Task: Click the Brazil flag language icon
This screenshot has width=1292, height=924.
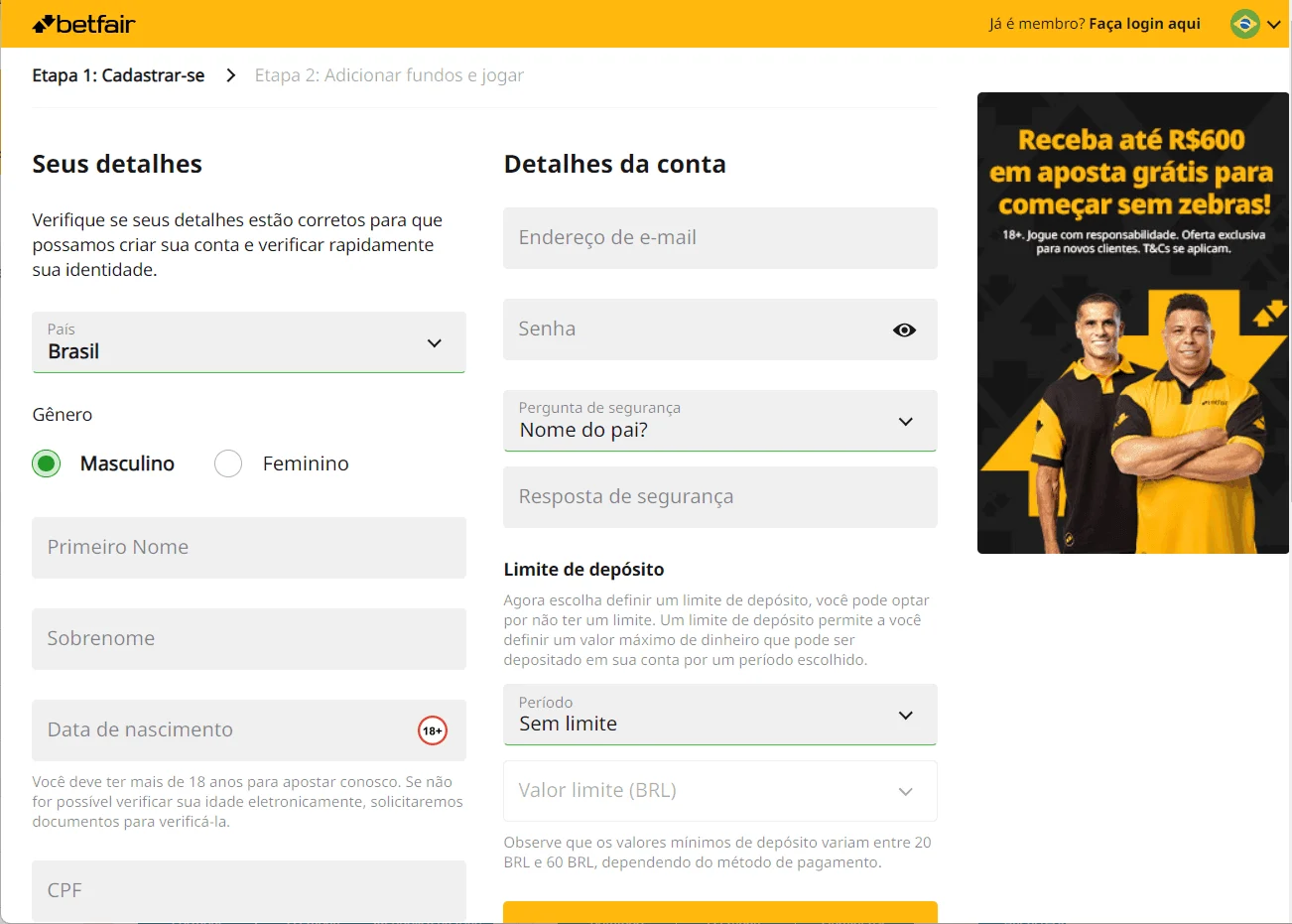Action: (x=1244, y=24)
